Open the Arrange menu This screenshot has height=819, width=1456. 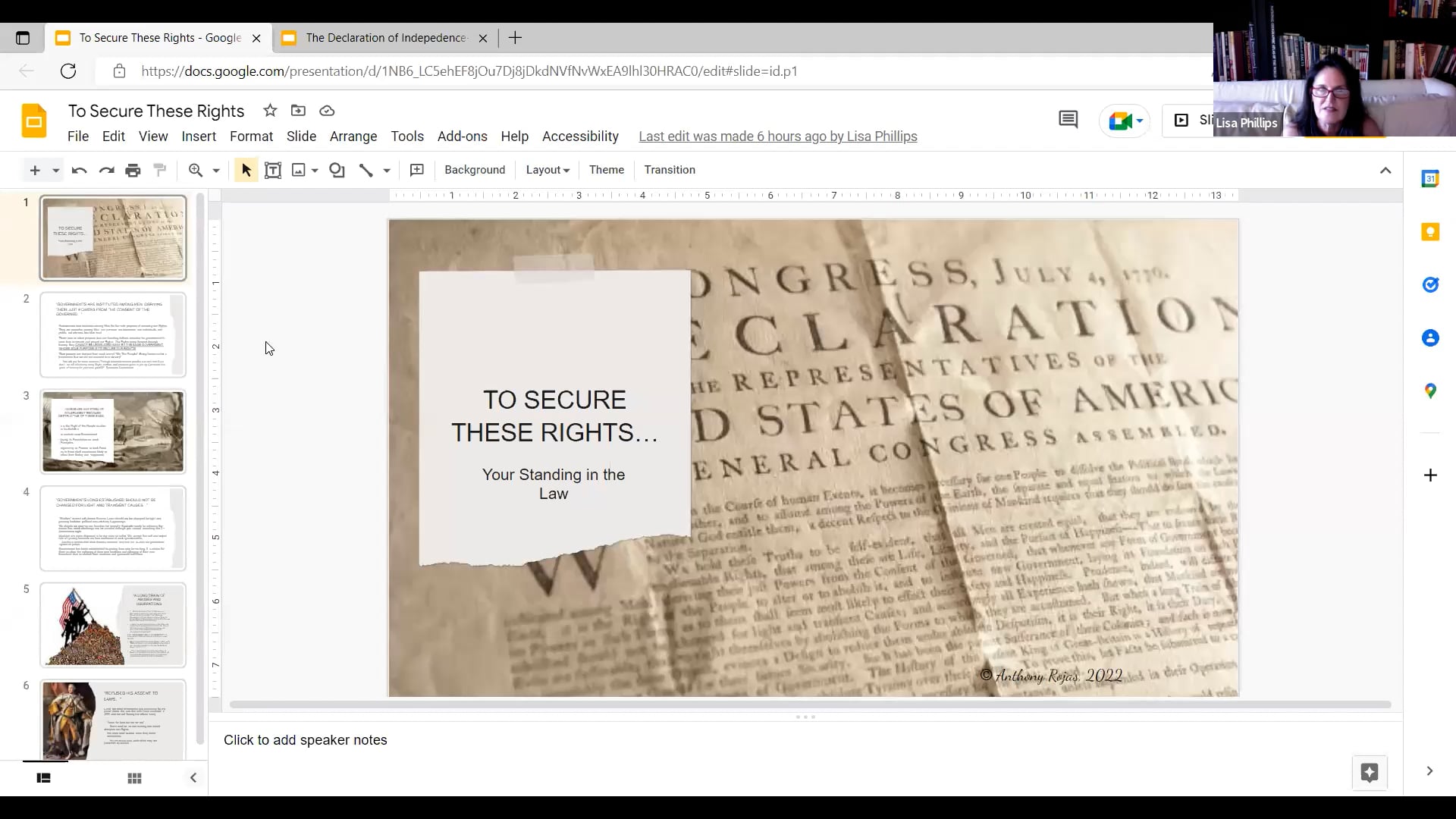[353, 136]
